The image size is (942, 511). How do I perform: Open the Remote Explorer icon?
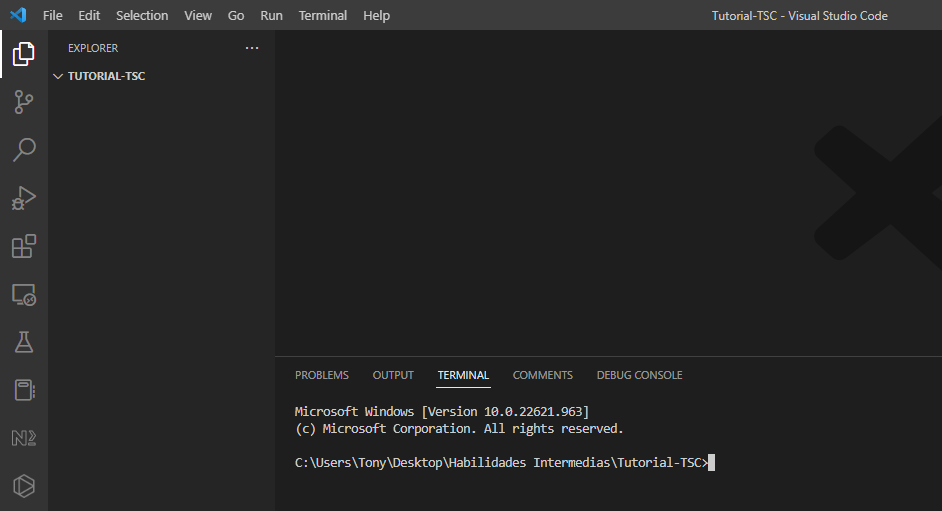(24, 294)
